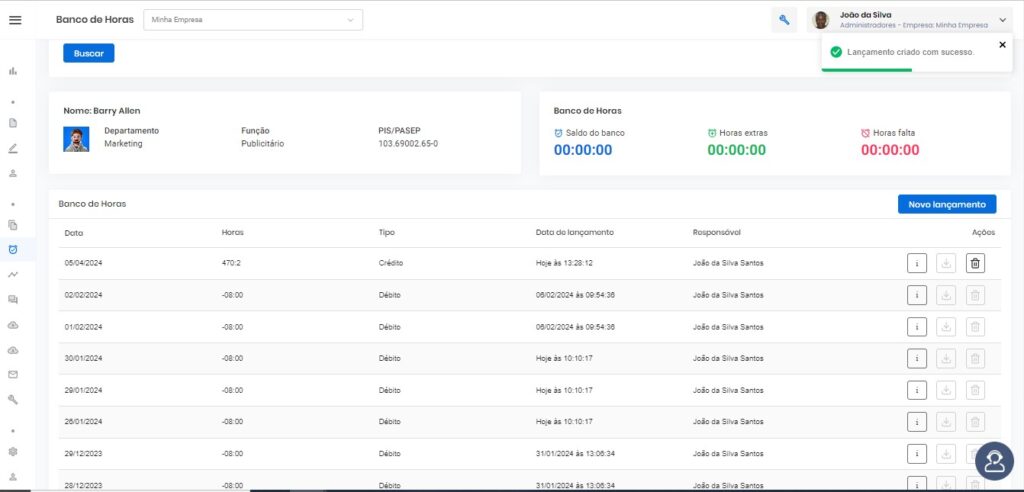
Task: Click the Novo lançamento button
Action: tap(947, 205)
